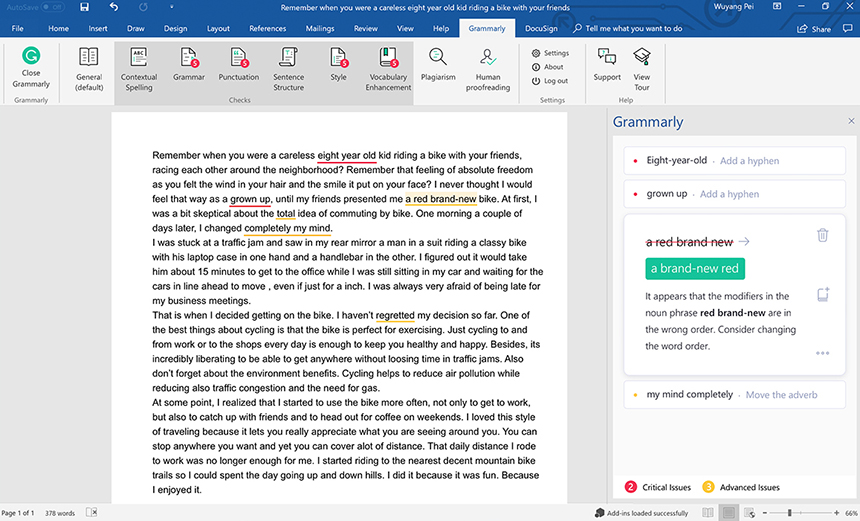This screenshot has width=860, height=521.
Task: Click the underlined 'completely my mind' text
Action: tap(287, 228)
